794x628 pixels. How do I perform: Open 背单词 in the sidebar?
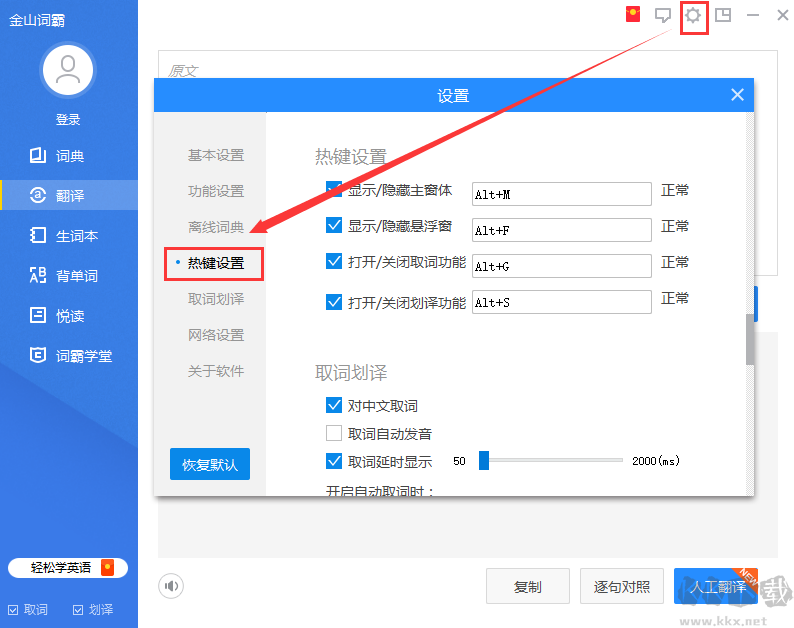(x=69, y=276)
